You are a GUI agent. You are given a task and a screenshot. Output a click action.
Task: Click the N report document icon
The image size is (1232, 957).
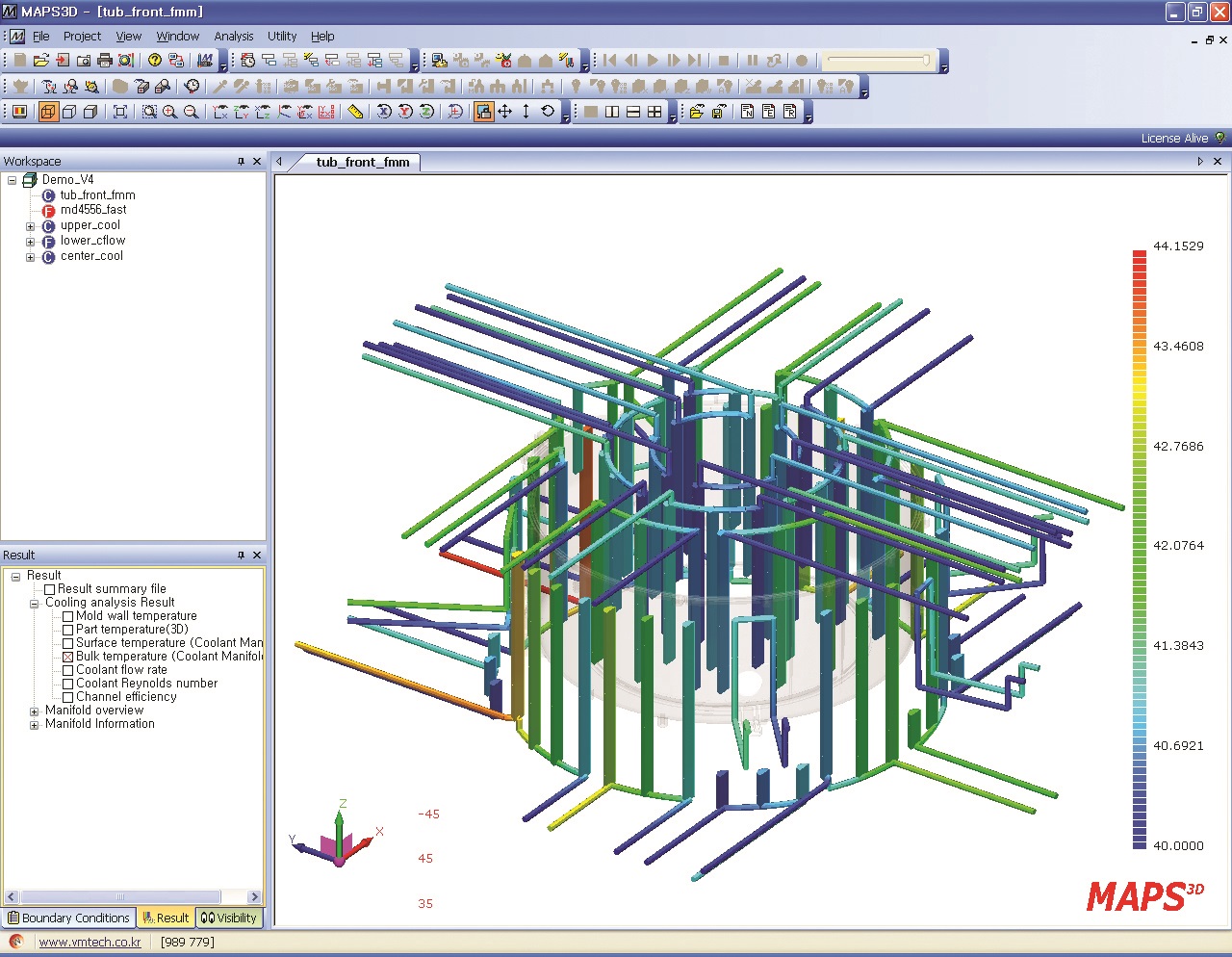click(x=748, y=112)
